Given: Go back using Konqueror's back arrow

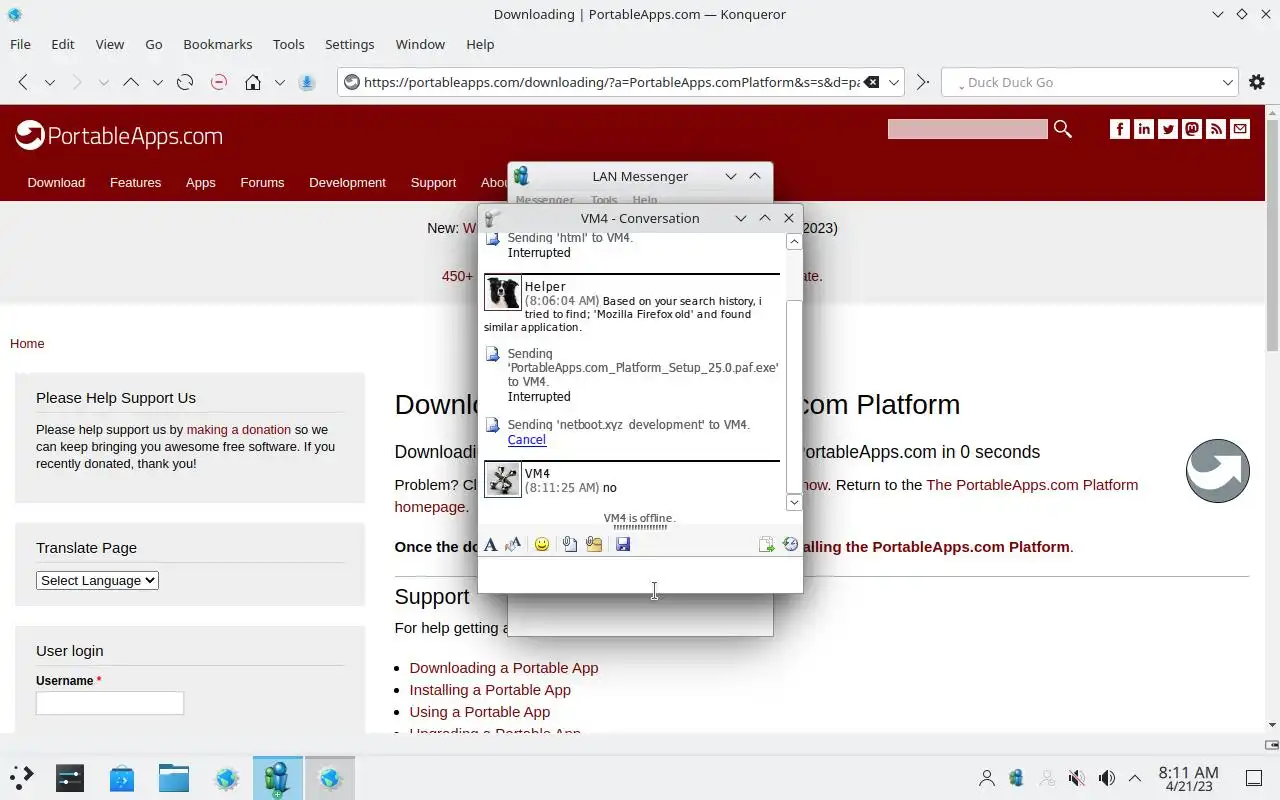Looking at the screenshot, I should (23, 82).
